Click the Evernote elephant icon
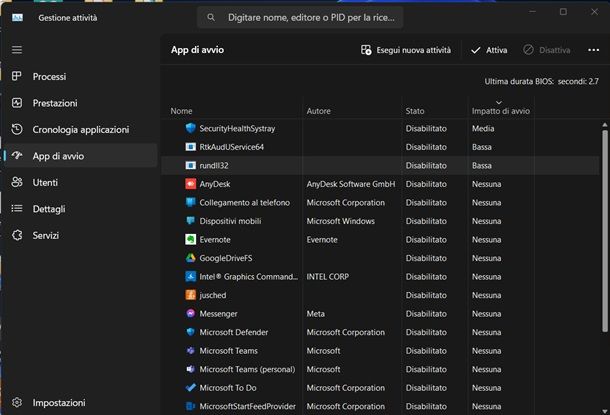This screenshot has width=610, height=415. 190,239
